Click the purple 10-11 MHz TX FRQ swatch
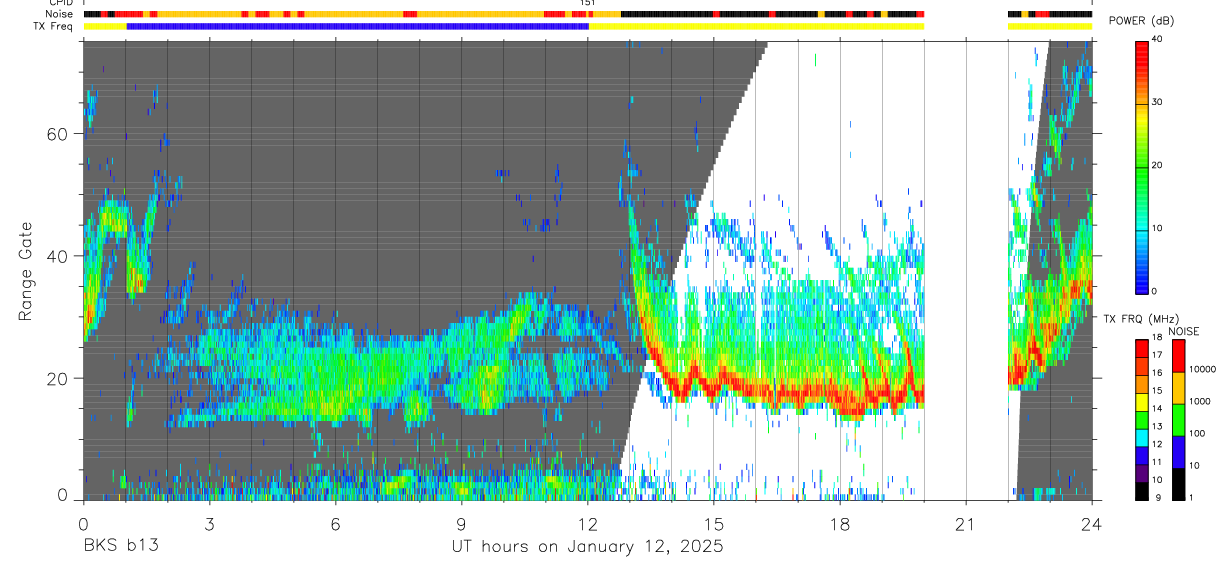The height and width of the screenshot is (567, 1228). click(x=1141, y=471)
